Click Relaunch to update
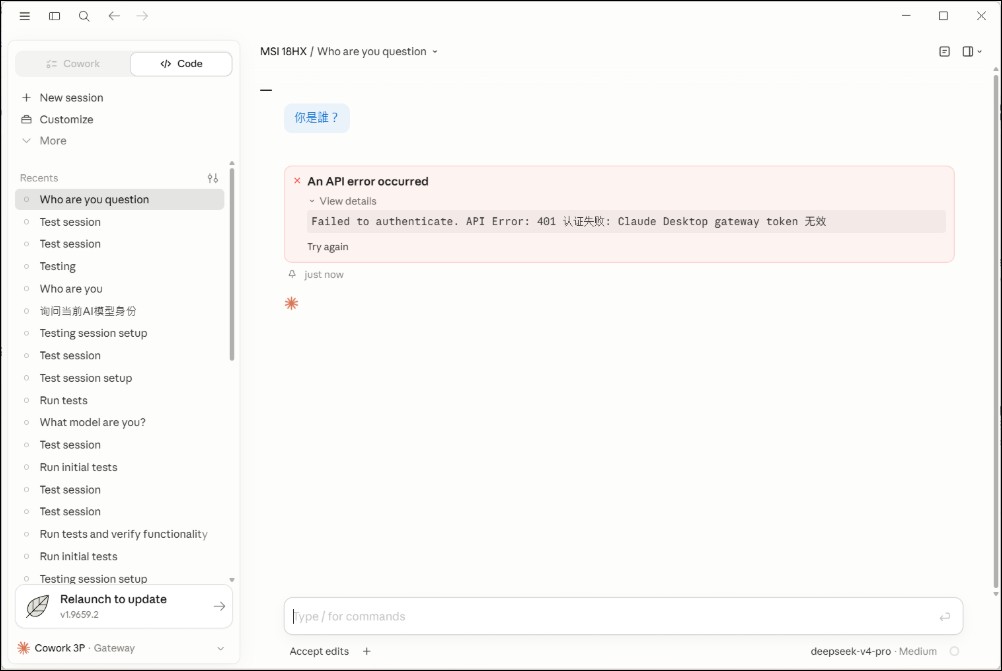Viewport: 1002px width, 671px height. click(x=123, y=606)
